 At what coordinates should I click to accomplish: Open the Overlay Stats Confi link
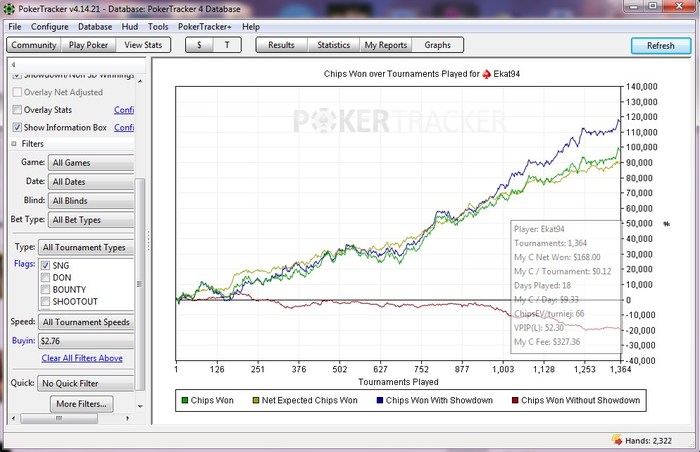coord(124,110)
